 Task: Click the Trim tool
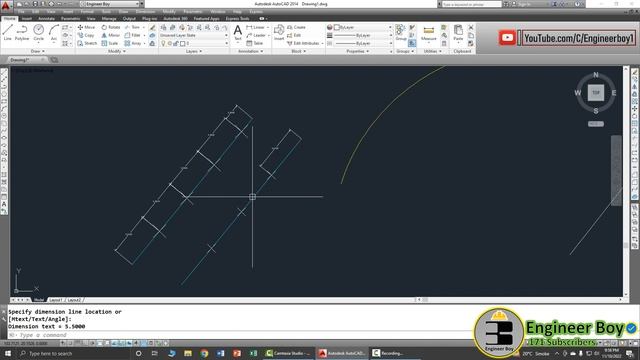coord(132,27)
